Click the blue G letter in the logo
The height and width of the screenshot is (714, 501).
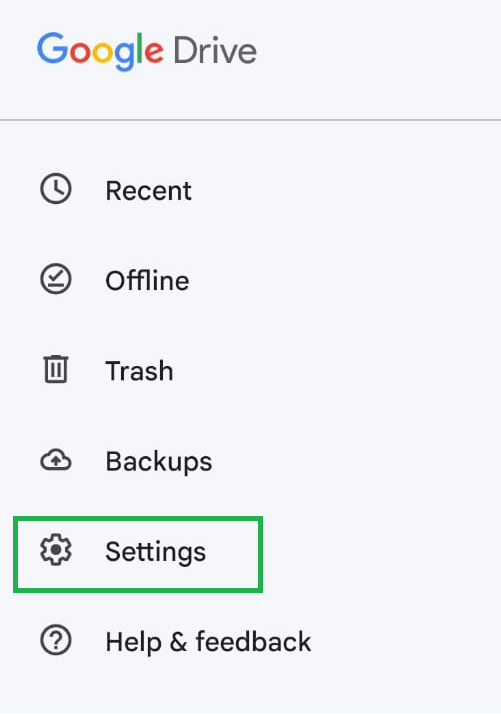pyautogui.click(x=53, y=48)
